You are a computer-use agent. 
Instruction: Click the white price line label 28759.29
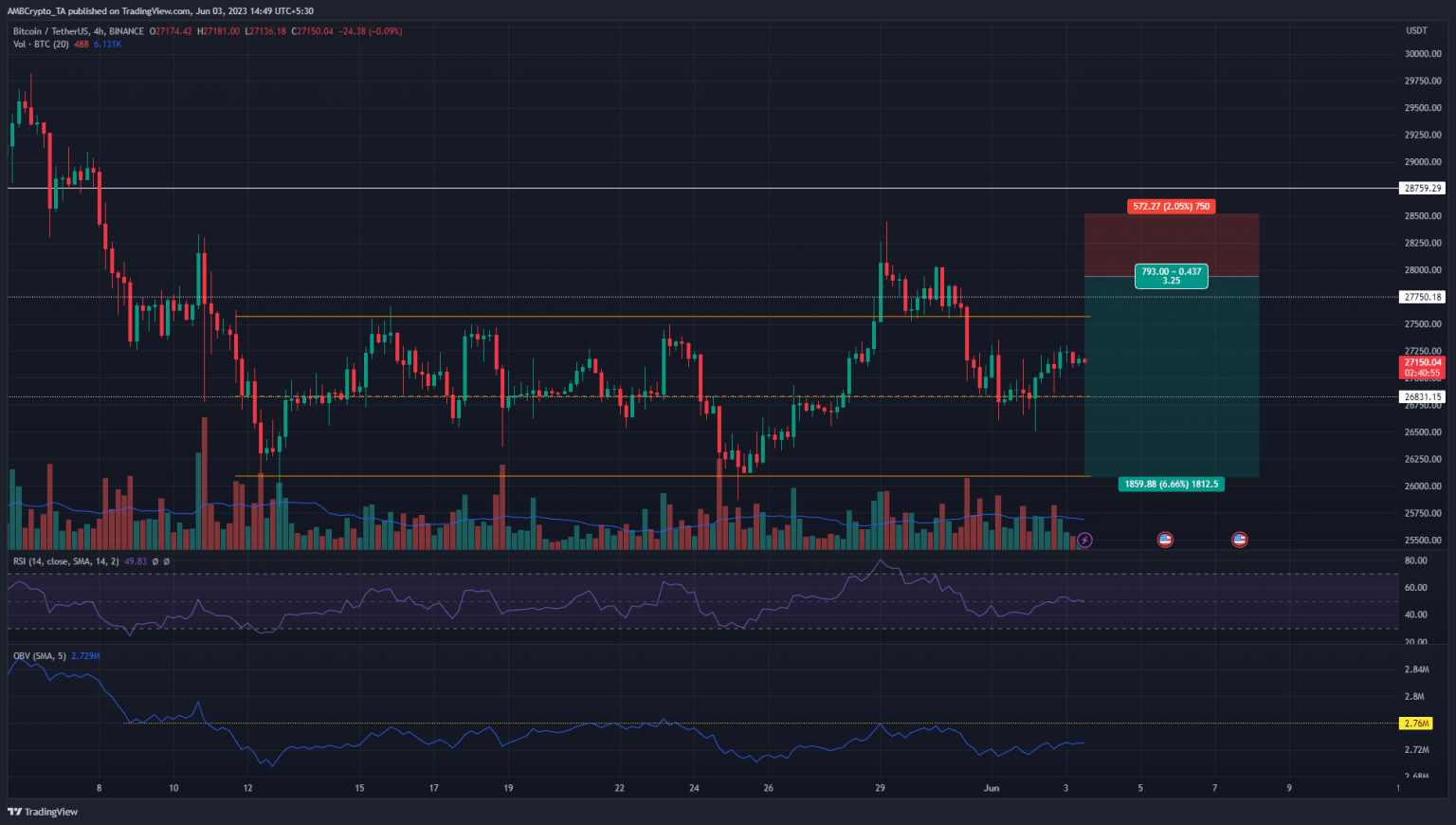pyautogui.click(x=1423, y=188)
